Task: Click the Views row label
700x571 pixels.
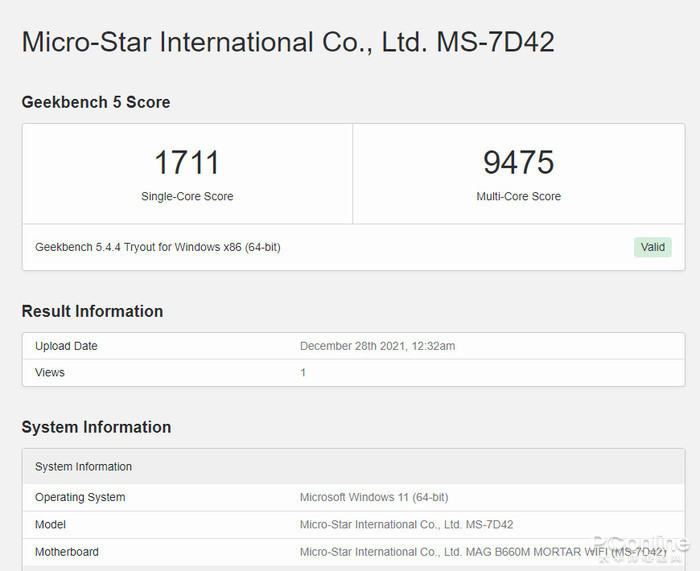Action: (x=50, y=372)
